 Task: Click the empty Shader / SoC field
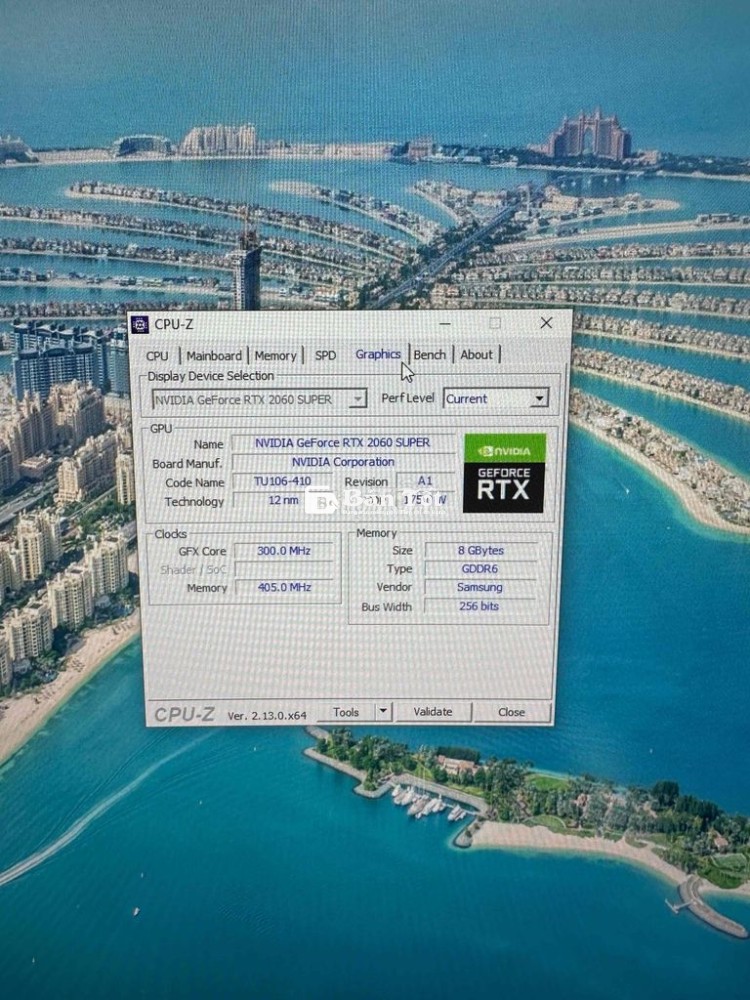click(284, 569)
